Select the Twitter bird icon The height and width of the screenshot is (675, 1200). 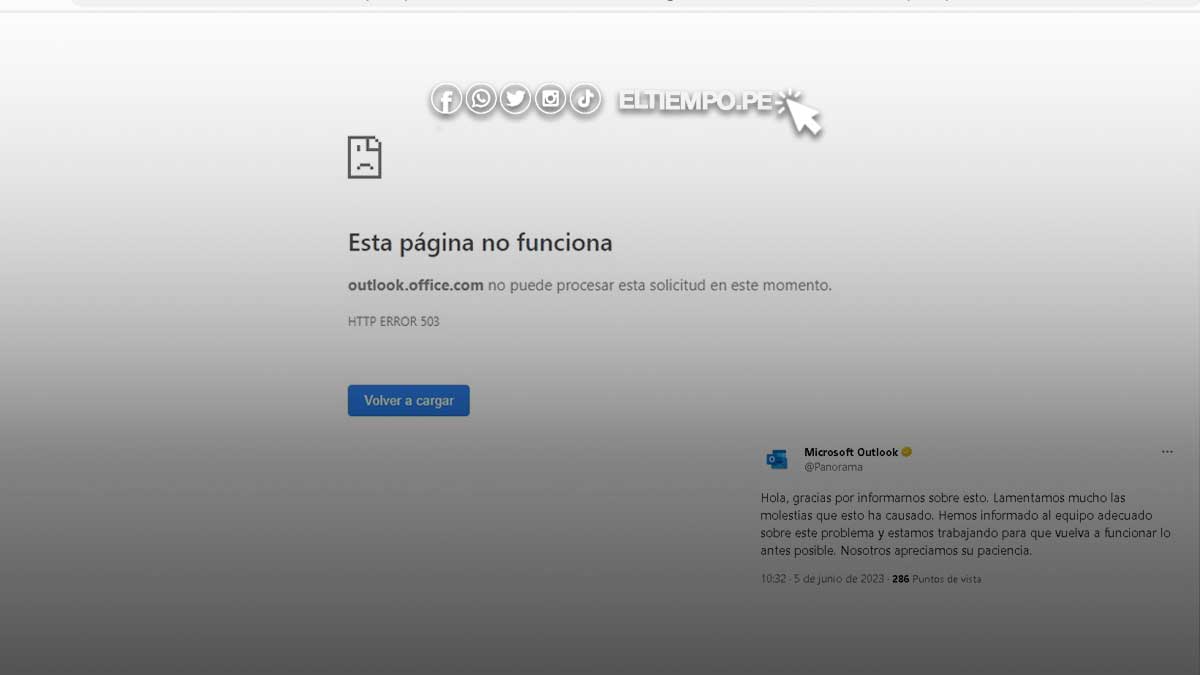point(515,99)
